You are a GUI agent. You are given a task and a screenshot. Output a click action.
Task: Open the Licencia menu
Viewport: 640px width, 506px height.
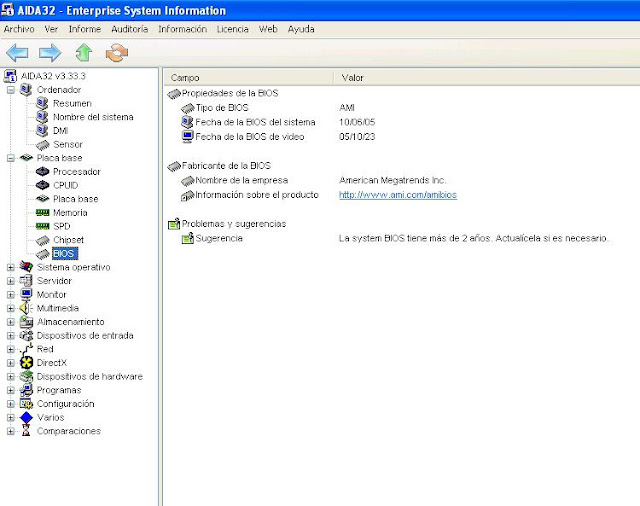click(x=233, y=29)
